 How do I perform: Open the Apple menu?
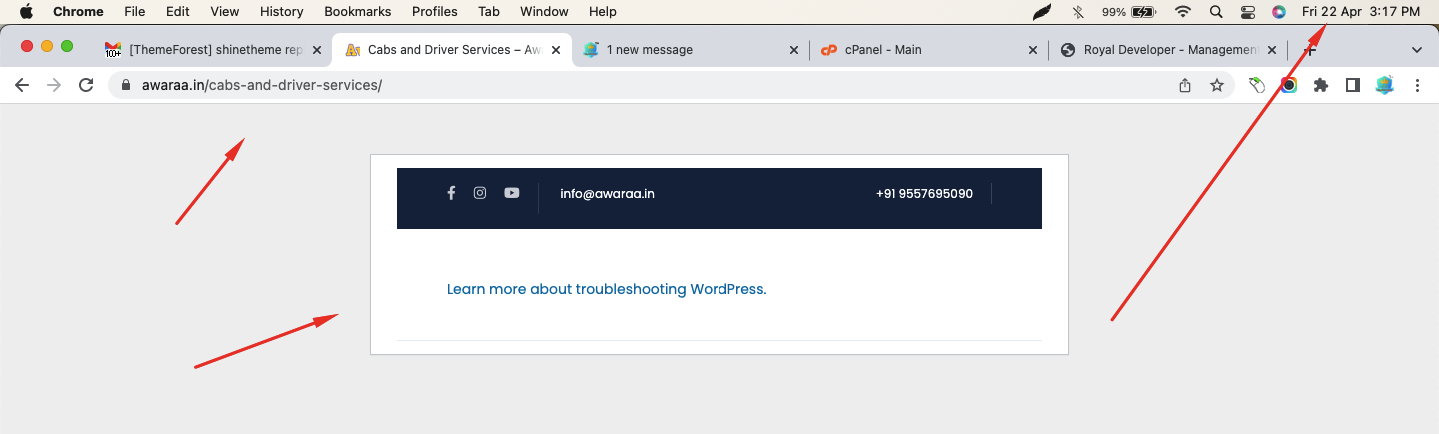pos(26,11)
